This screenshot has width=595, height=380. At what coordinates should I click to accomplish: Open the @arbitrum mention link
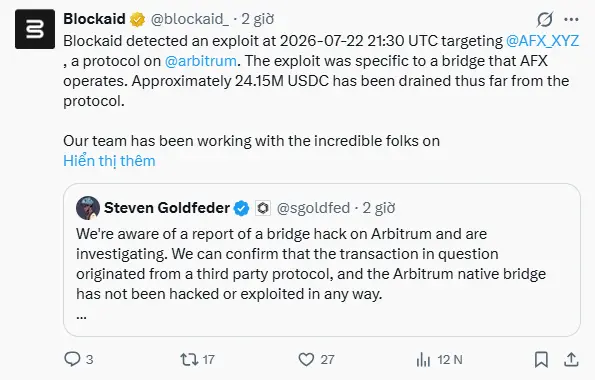pos(200,61)
